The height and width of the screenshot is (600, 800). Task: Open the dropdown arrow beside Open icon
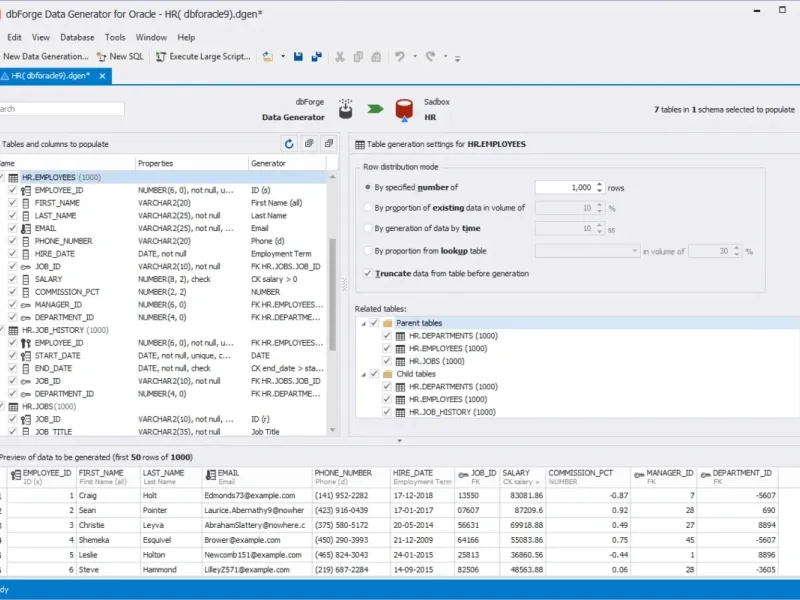[x=283, y=57]
